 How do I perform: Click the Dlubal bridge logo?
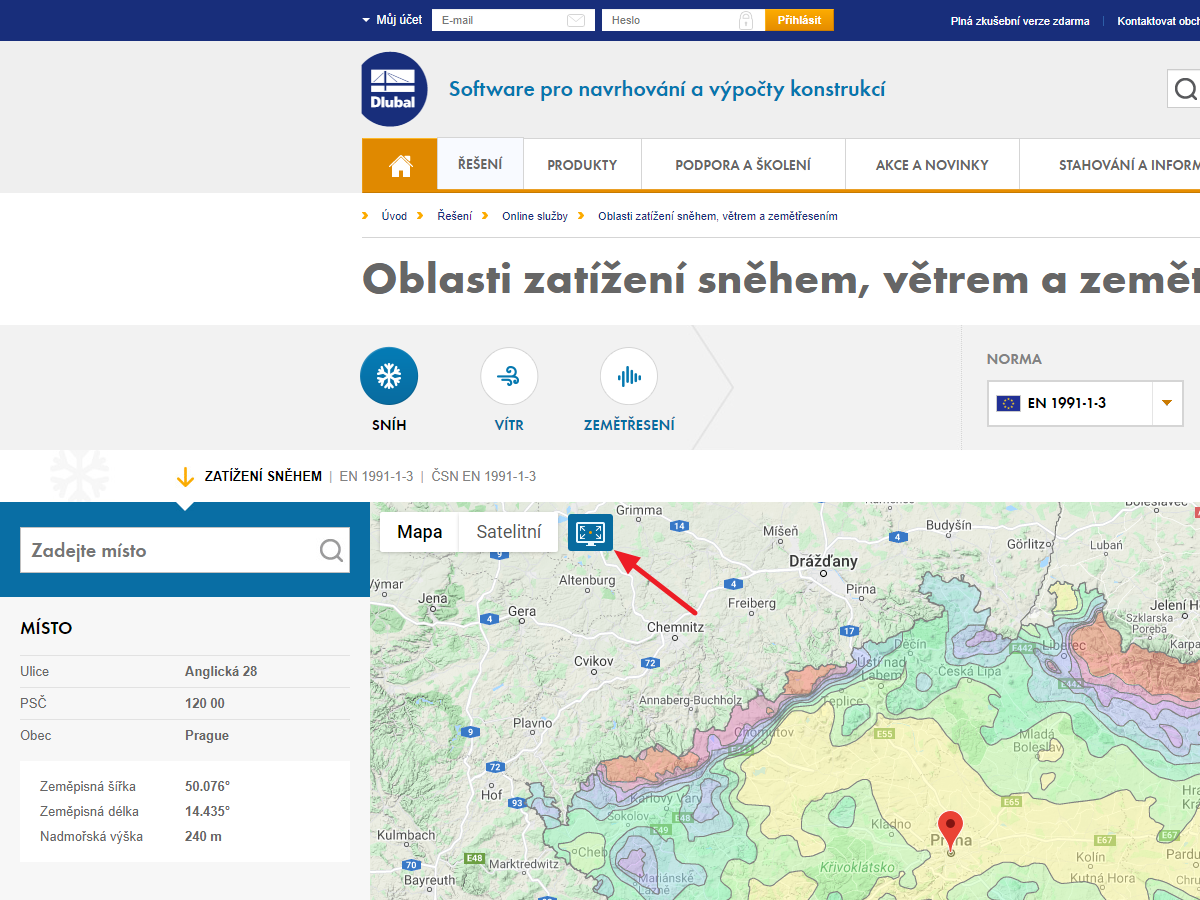[x=393, y=89]
